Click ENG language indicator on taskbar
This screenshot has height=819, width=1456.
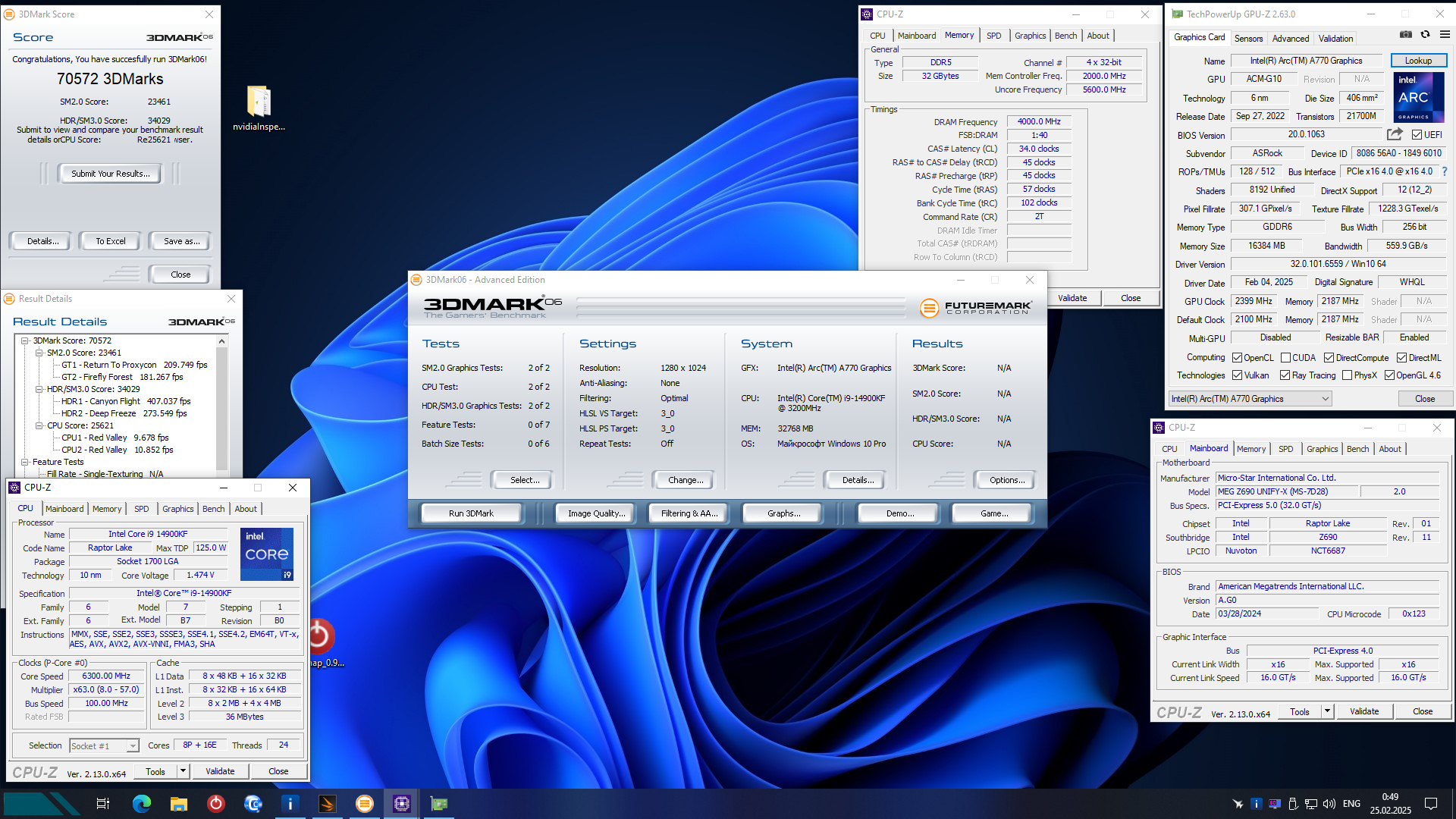pyautogui.click(x=1351, y=804)
